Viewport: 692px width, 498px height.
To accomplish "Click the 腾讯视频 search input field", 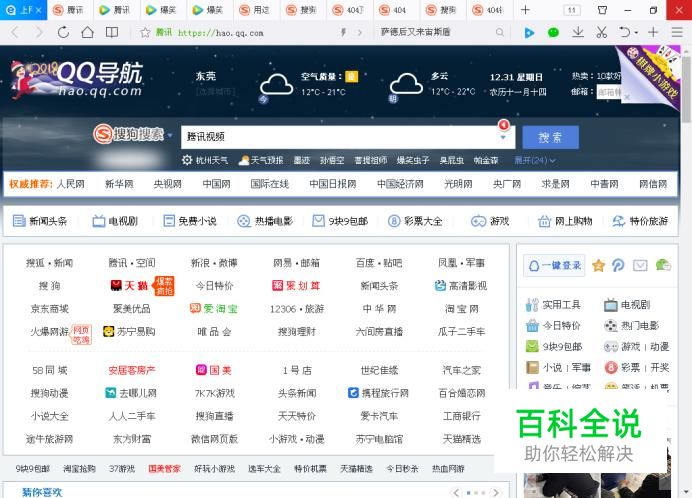I will point(340,137).
